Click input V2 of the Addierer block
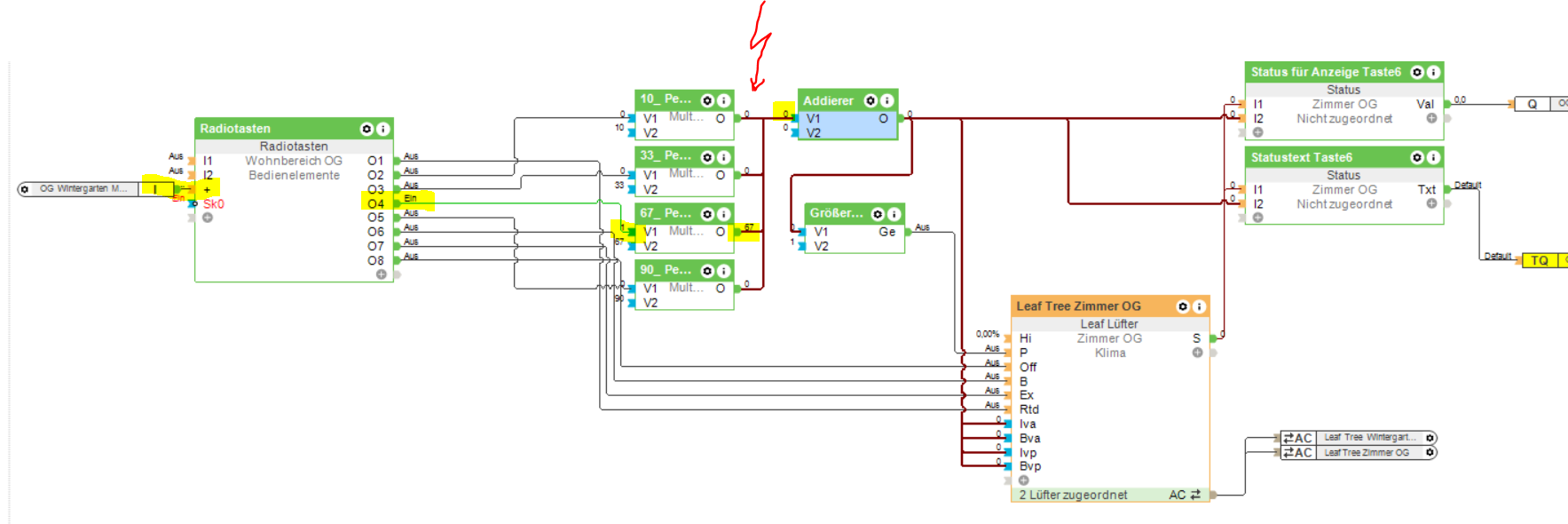The width and height of the screenshot is (1568, 524). tap(813, 132)
